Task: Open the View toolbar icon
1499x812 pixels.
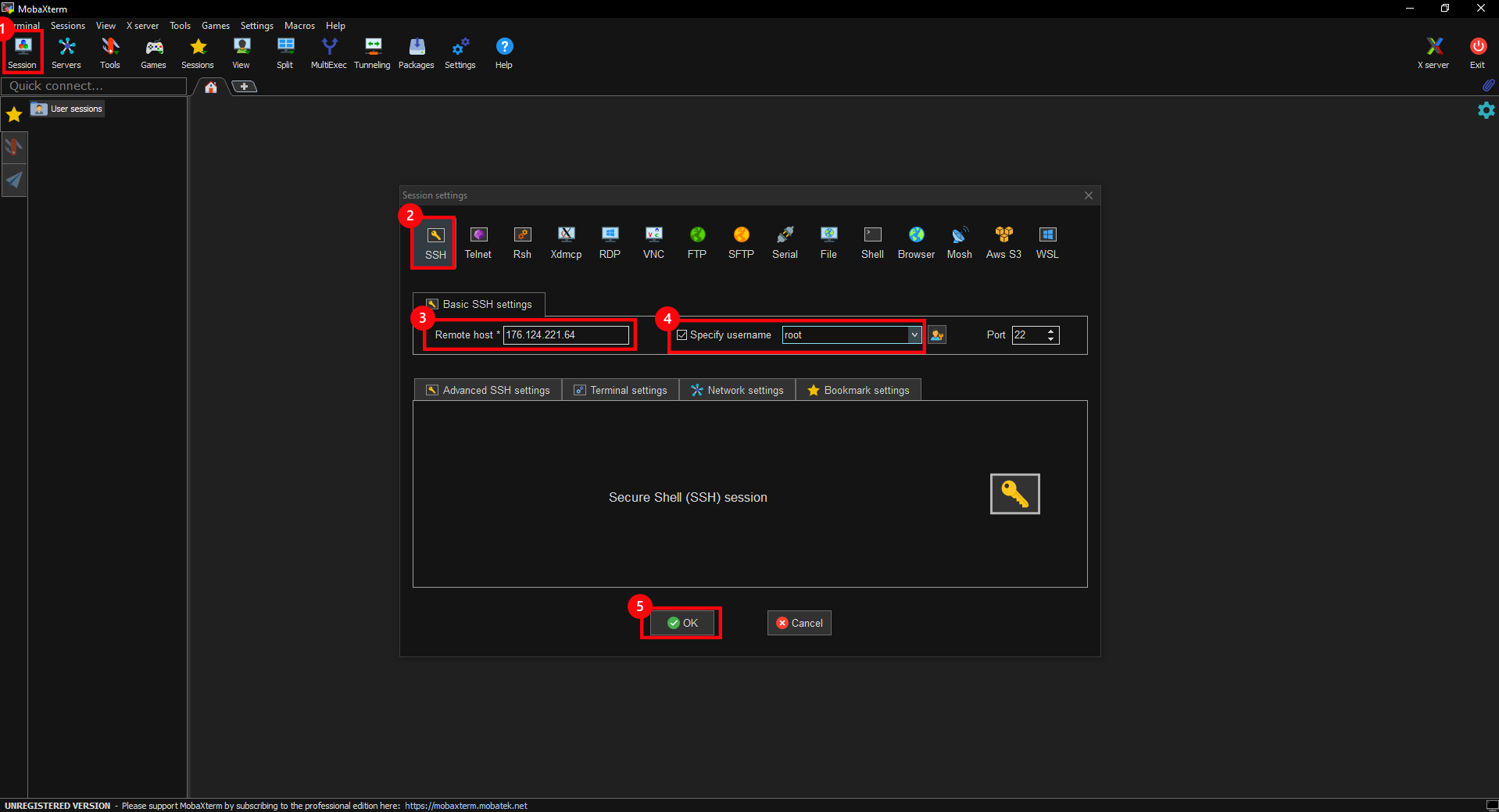Action: (241, 52)
